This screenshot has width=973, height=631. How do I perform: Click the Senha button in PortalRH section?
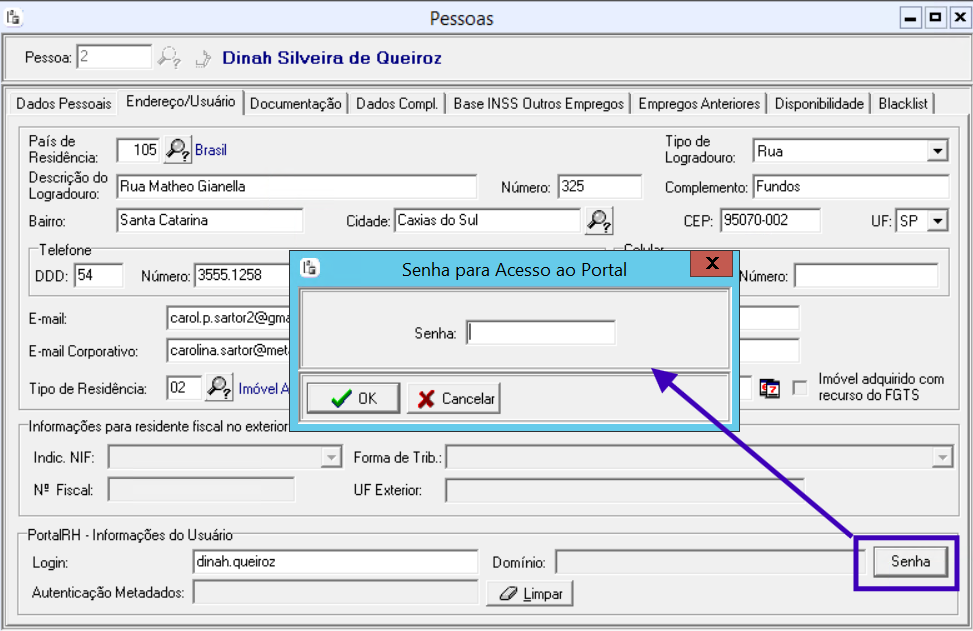click(910, 562)
